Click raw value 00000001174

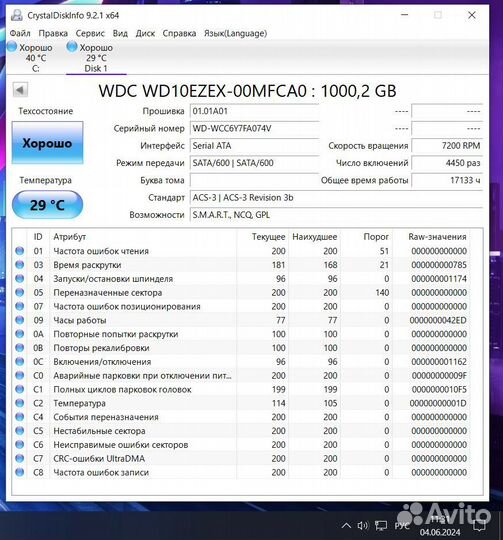tap(439, 279)
